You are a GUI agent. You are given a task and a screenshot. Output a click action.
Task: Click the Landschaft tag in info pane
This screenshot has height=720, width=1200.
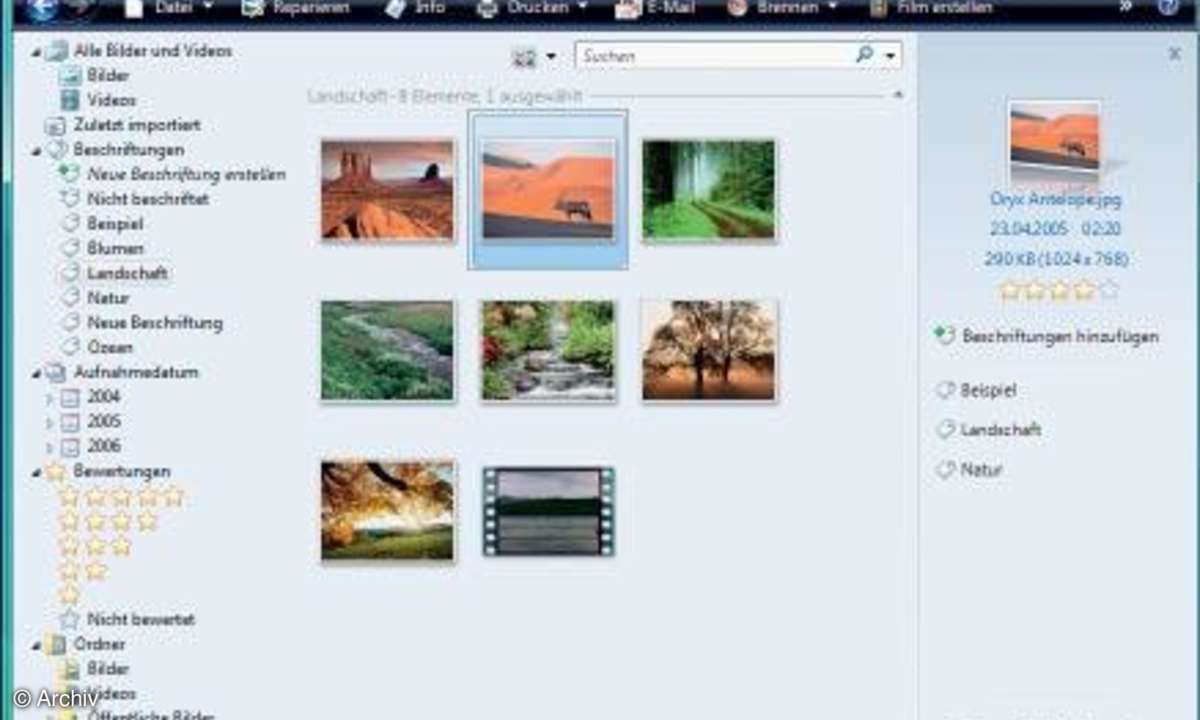[x=1001, y=430]
